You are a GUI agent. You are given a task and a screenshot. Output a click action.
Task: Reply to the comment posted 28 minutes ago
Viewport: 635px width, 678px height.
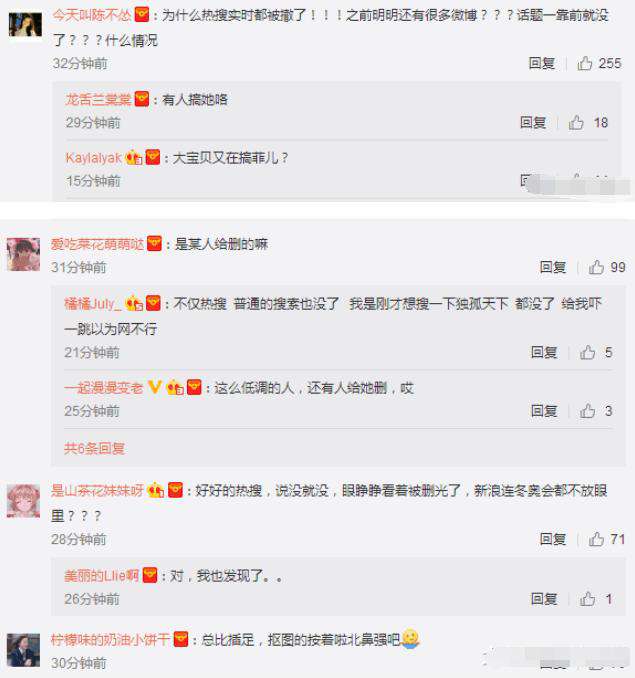point(553,539)
